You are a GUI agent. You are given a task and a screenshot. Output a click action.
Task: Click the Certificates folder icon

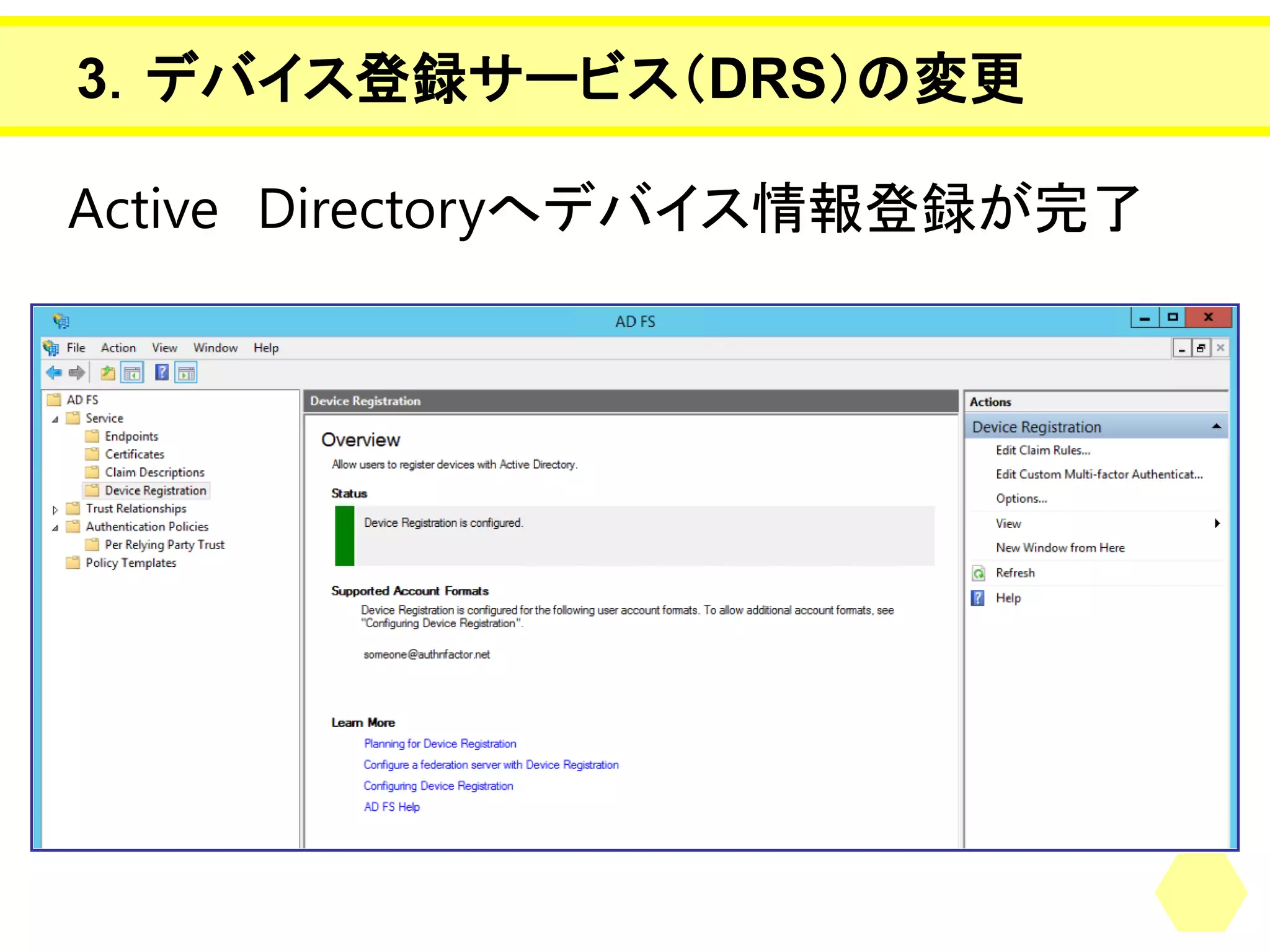(x=92, y=454)
